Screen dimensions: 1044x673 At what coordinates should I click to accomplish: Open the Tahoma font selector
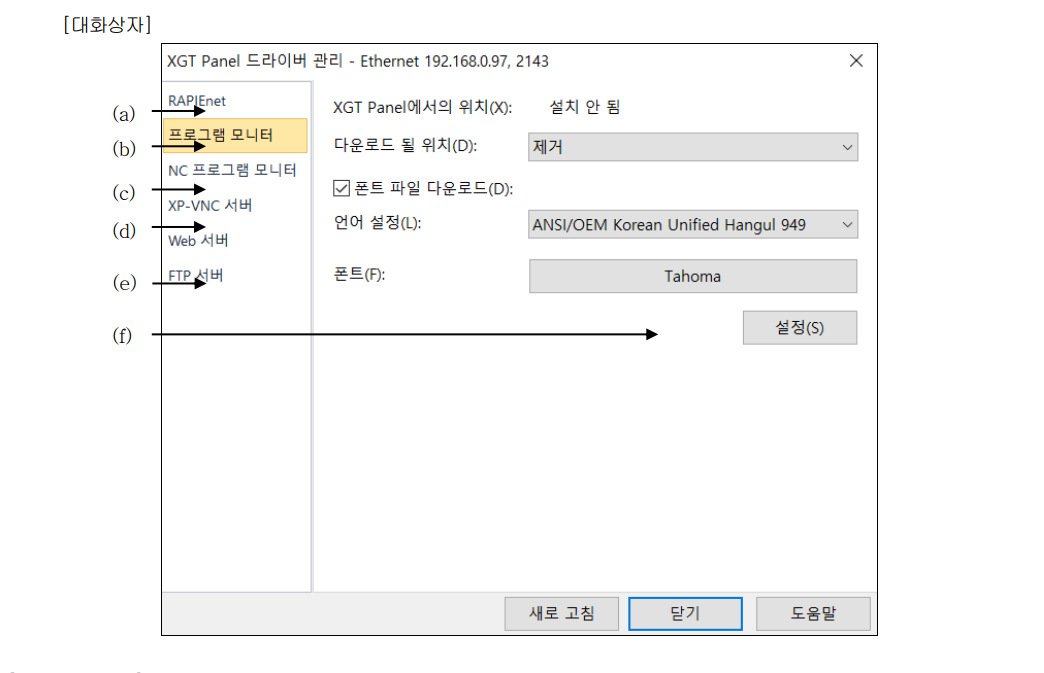coord(693,276)
